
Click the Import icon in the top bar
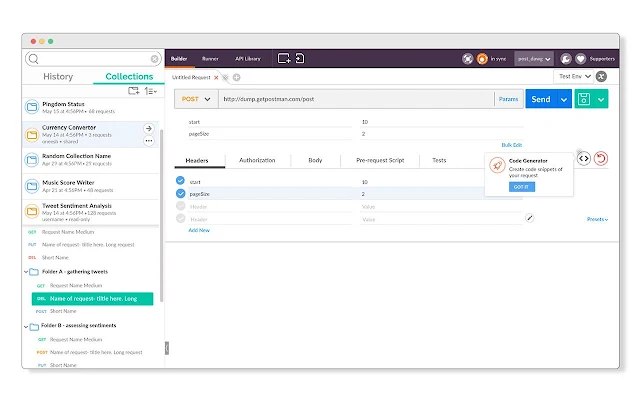[x=300, y=58]
